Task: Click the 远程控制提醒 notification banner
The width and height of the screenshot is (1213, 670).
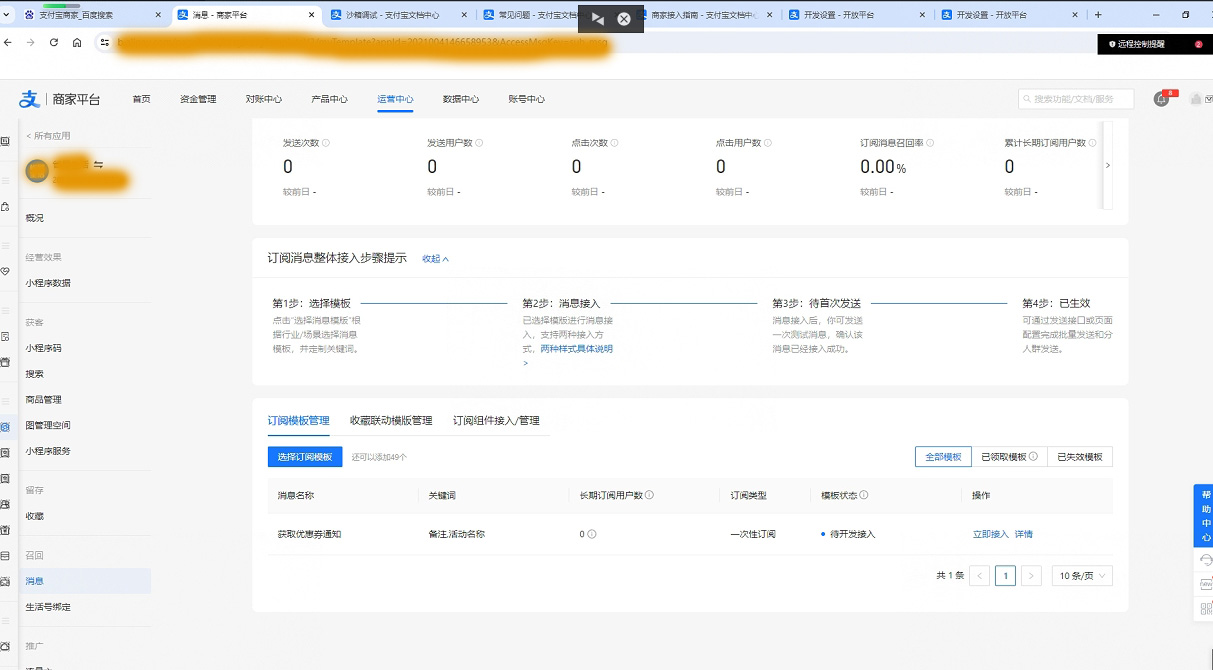Action: coord(1155,44)
